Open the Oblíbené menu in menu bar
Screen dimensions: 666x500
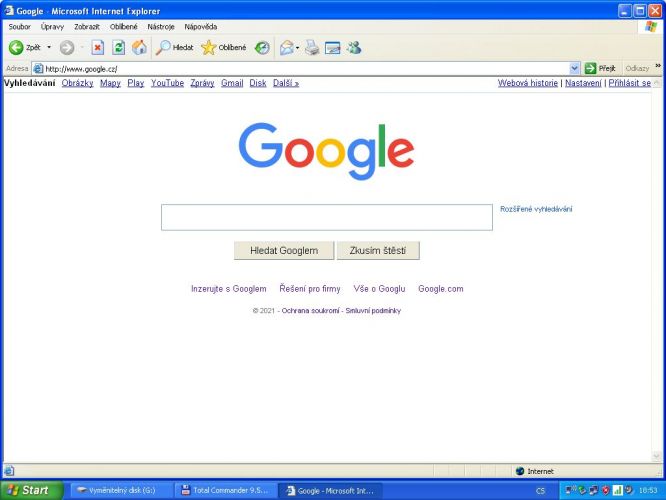click(124, 27)
